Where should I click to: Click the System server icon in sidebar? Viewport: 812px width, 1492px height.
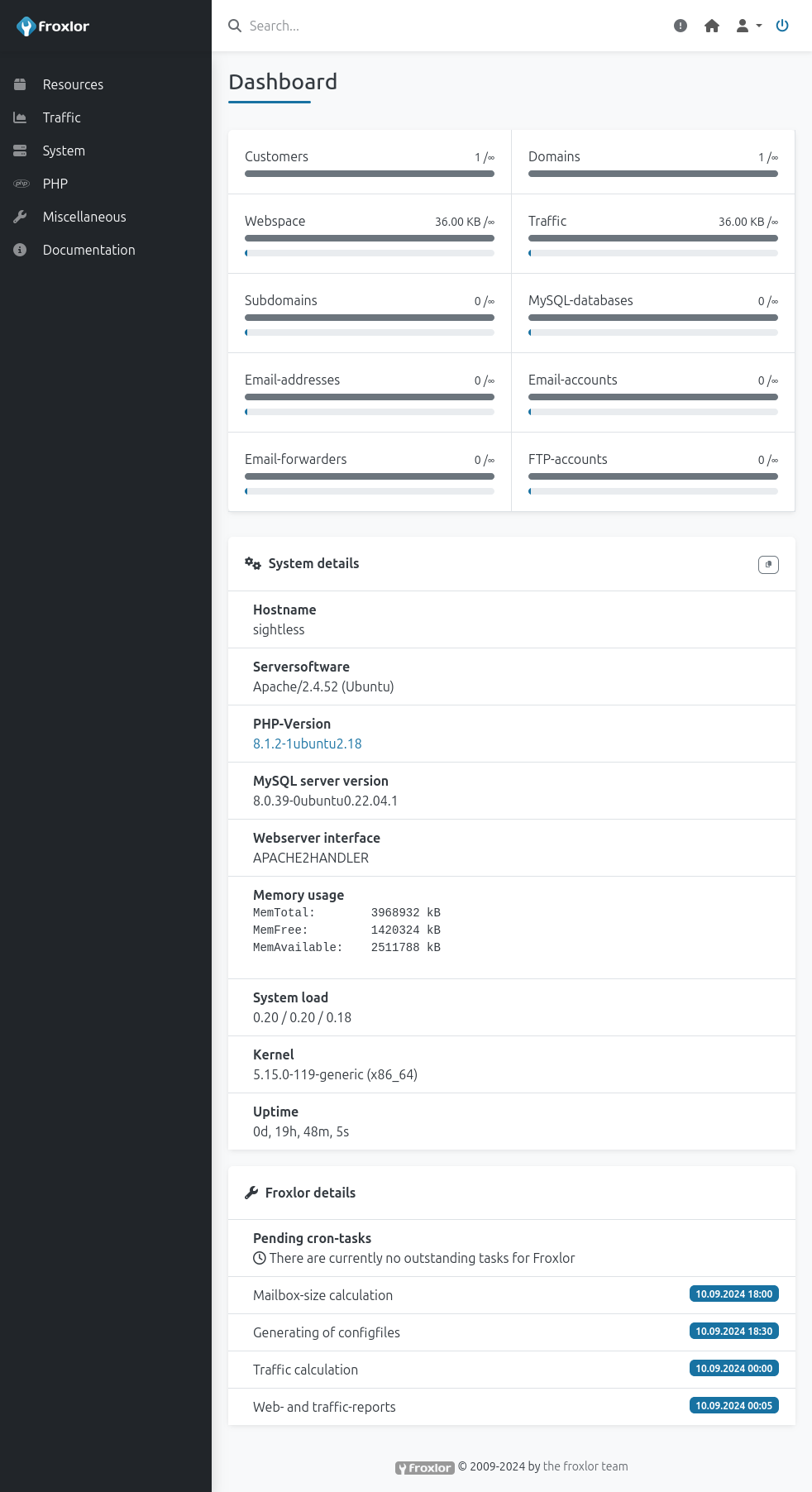pos(20,151)
